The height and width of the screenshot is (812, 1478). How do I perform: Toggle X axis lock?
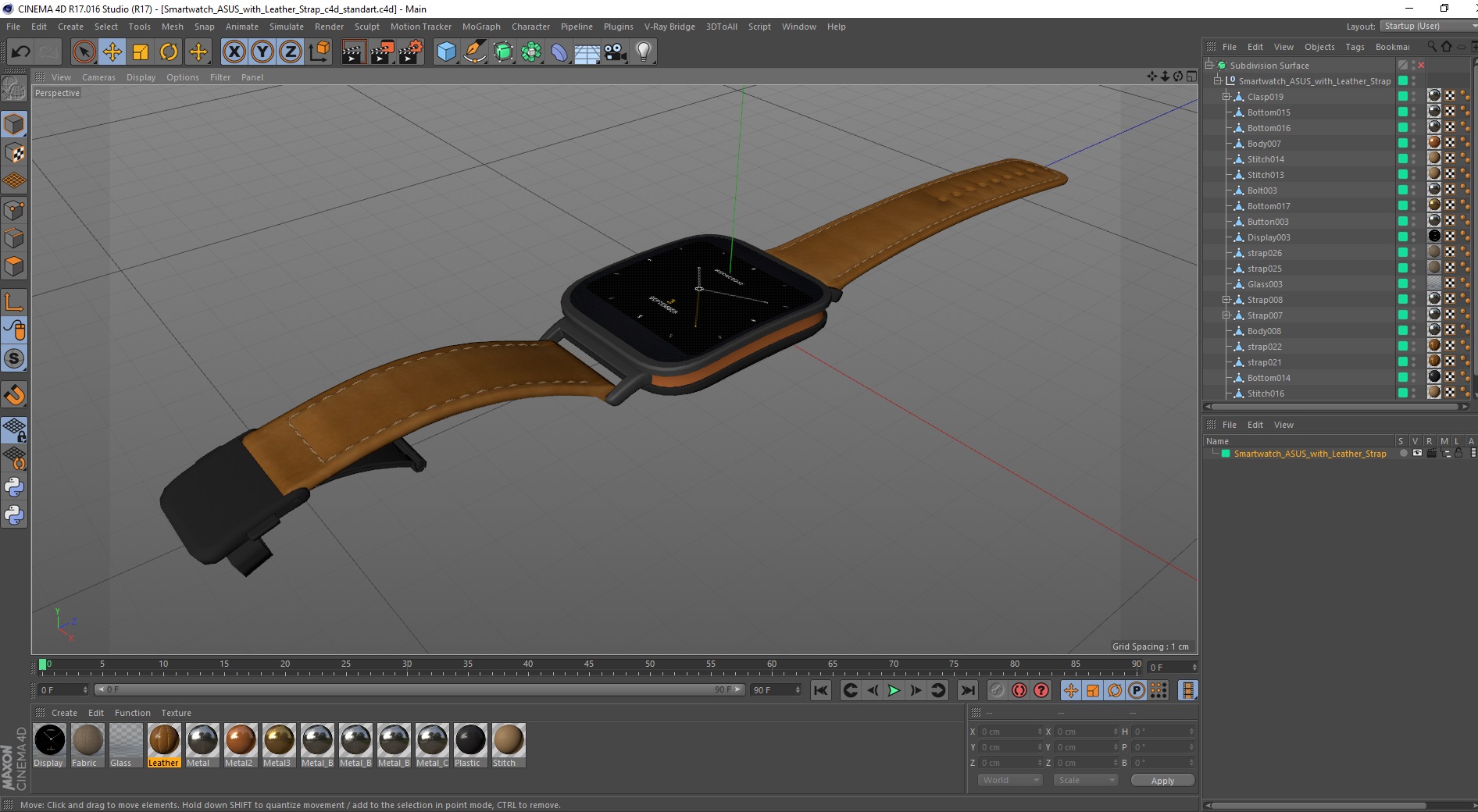(234, 52)
